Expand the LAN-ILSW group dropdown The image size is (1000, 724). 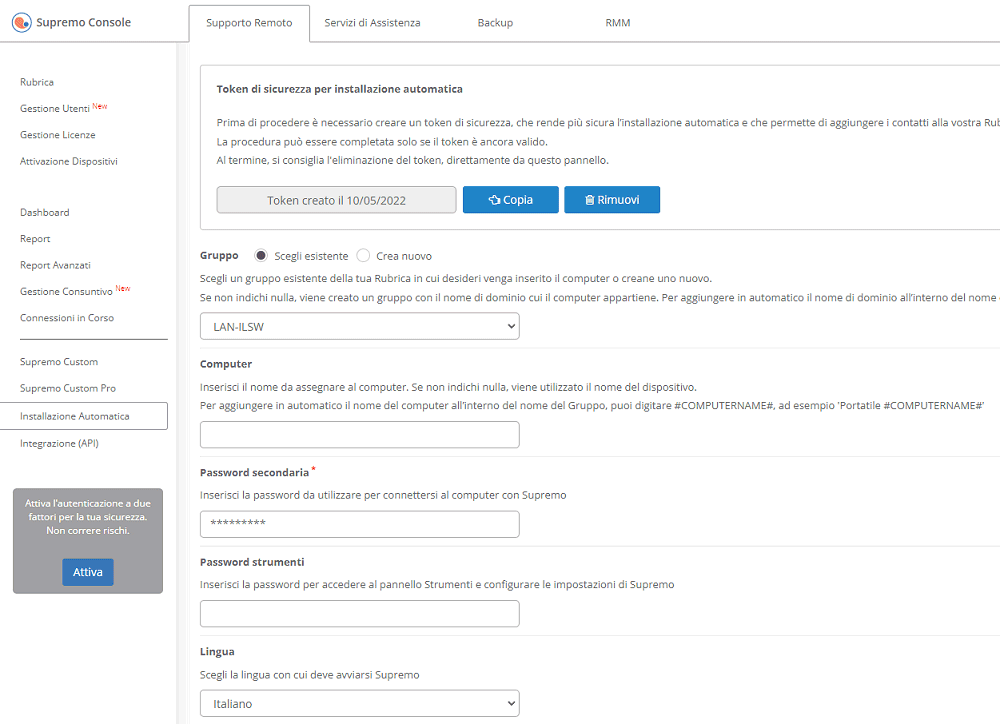click(x=360, y=326)
